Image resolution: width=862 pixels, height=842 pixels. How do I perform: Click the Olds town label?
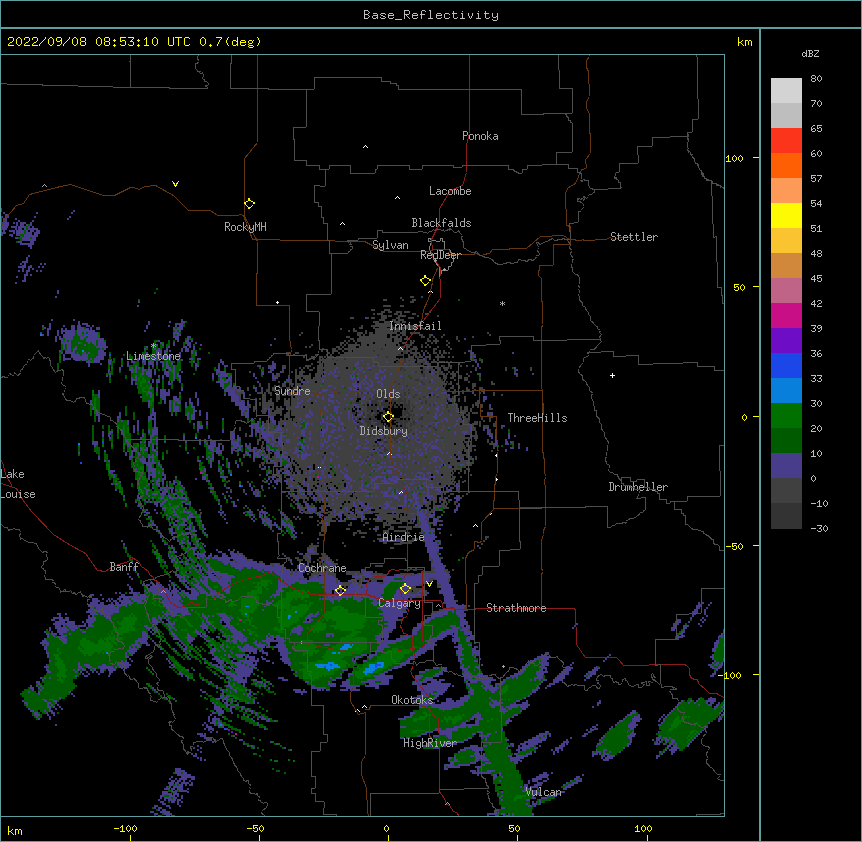pos(388,394)
